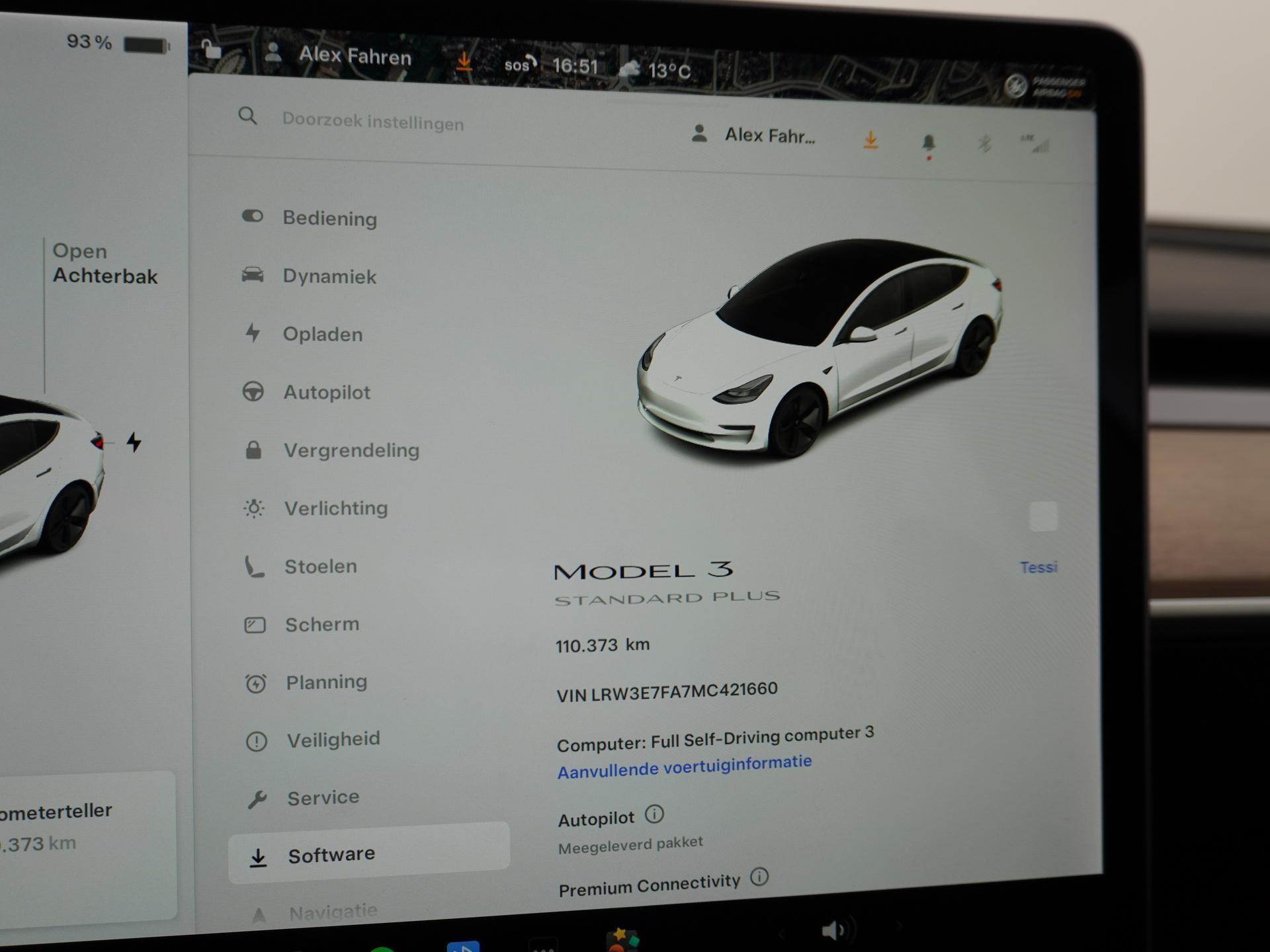This screenshot has height=952, width=1270.
Task: Tap the info icon next to Autopilot
Action: coord(654,814)
